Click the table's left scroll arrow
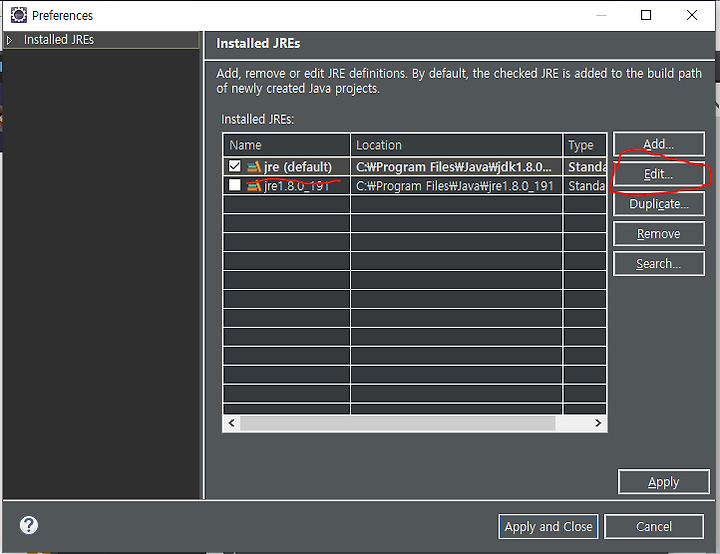 click(231, 423)
